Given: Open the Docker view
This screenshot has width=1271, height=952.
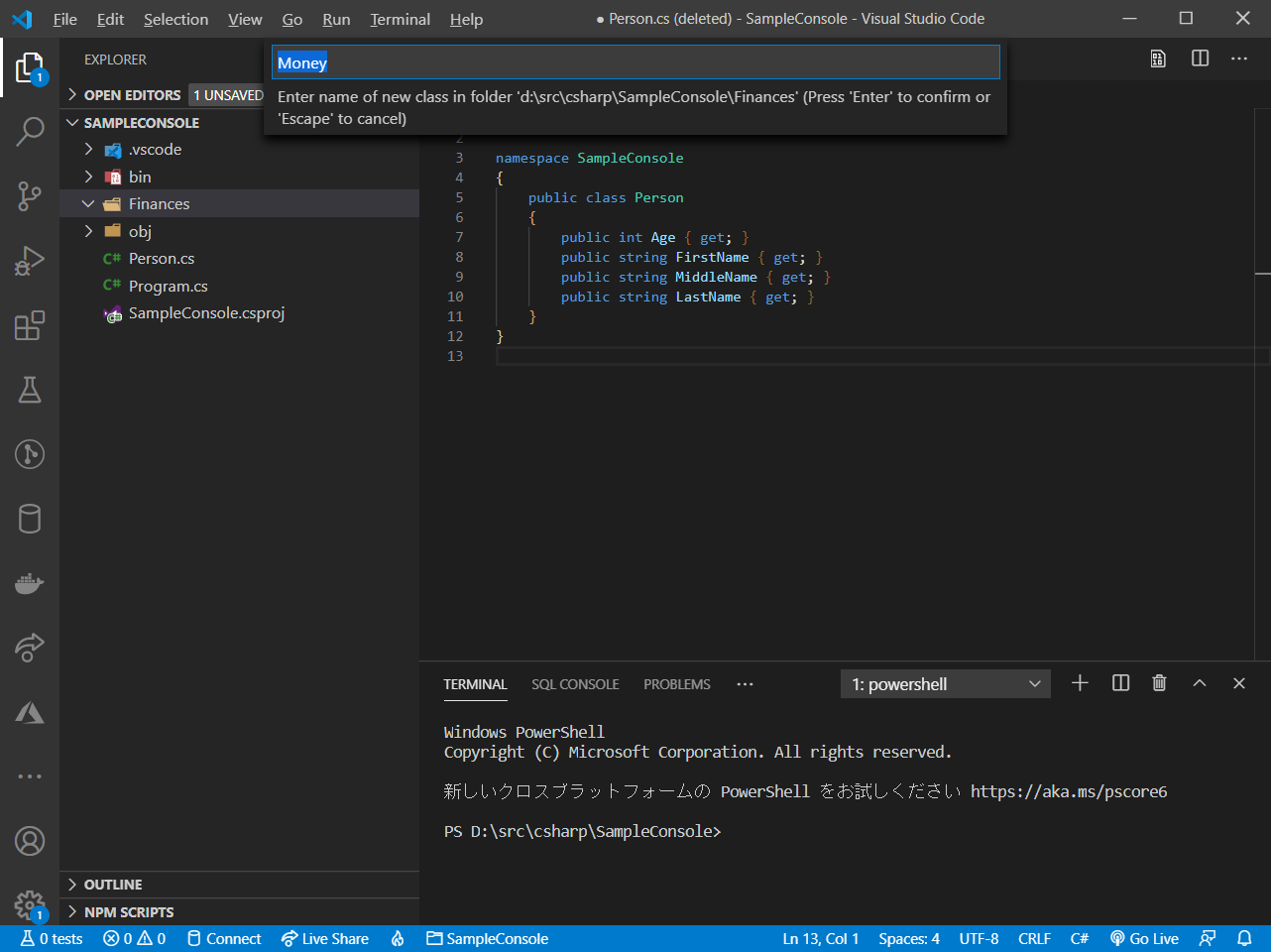Looking at the screenshot, I should [30, 583].
